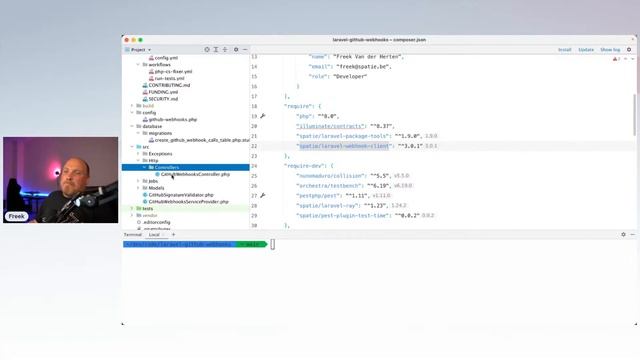
Task: Click the terminal prompt cursor
Action: pos(273,244)
